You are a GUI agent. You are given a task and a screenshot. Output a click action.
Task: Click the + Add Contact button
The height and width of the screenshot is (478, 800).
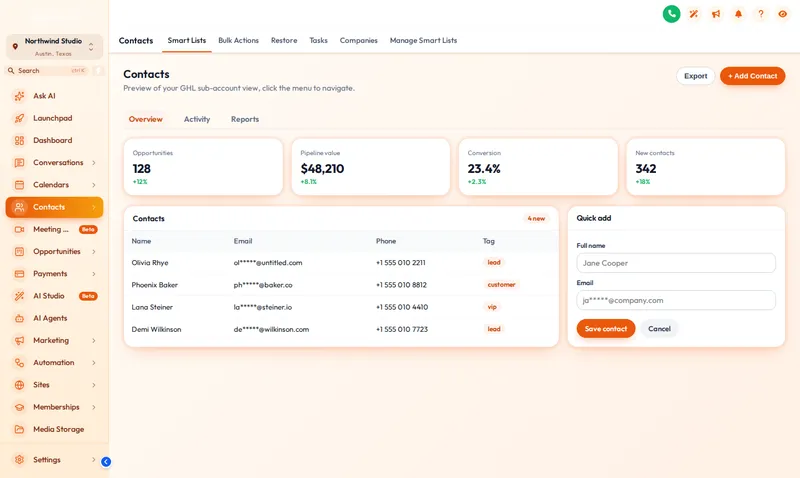pos(753,76)
